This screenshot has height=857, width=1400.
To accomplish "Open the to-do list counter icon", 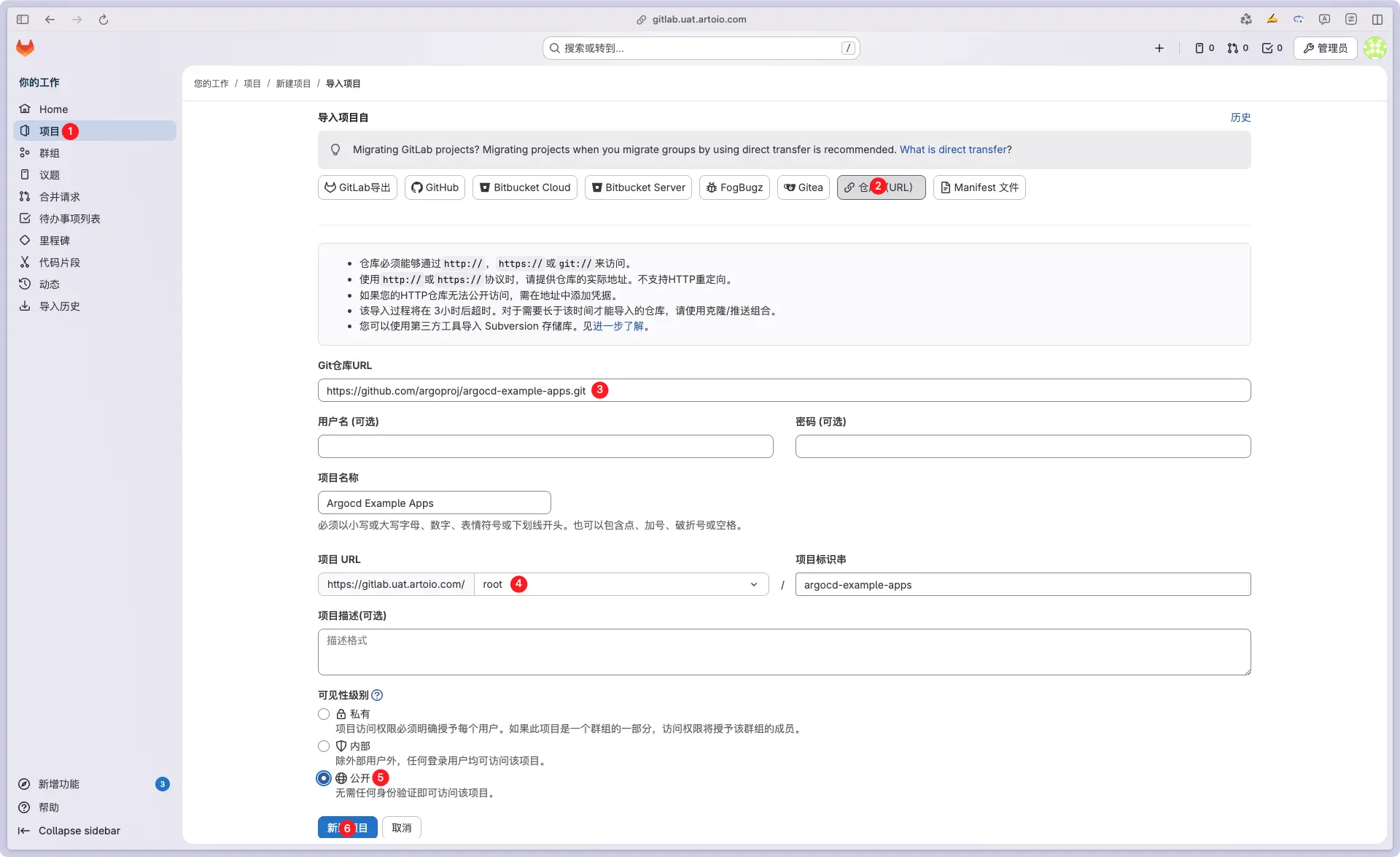I will 1272,48.
